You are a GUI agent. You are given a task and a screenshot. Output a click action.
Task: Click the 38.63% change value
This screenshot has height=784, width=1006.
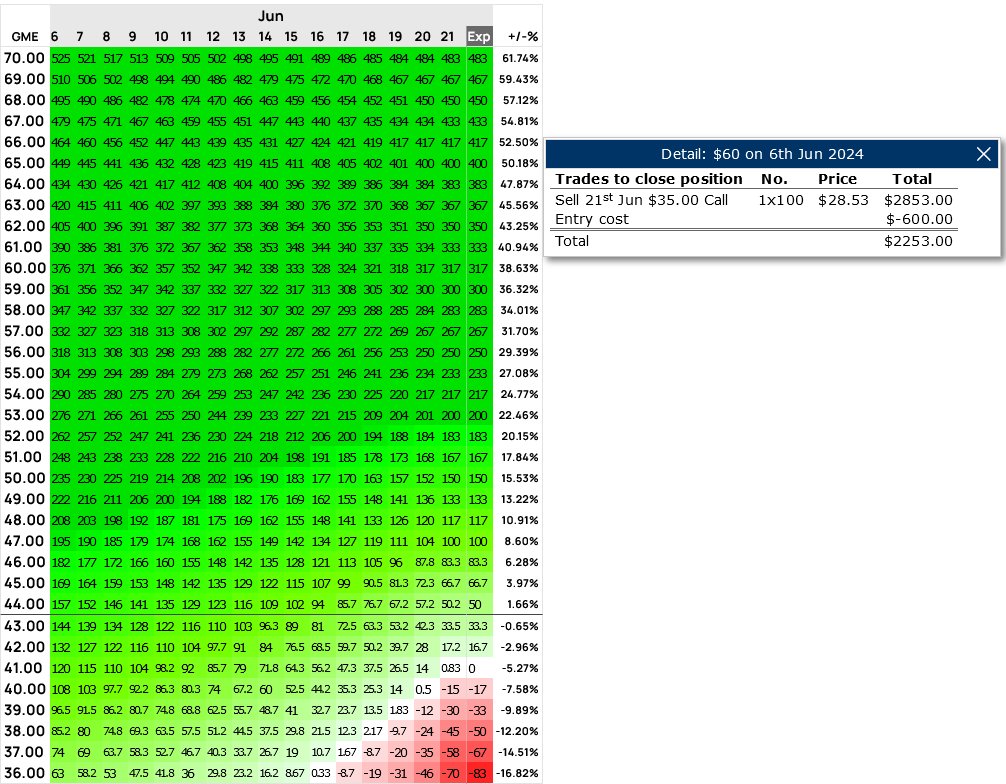tap(518, 268)
